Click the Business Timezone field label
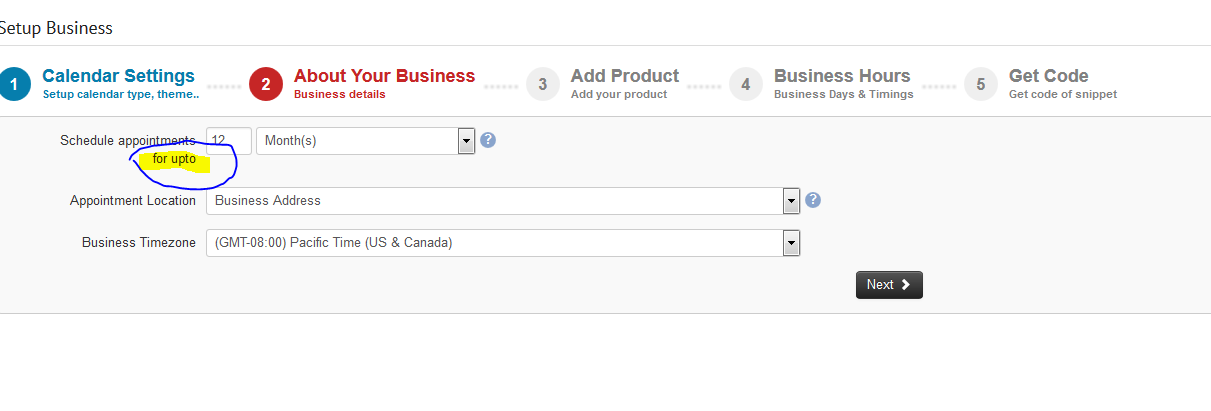Image resolution: width=1211 pixels, height=411 pixels. (139, 242)
